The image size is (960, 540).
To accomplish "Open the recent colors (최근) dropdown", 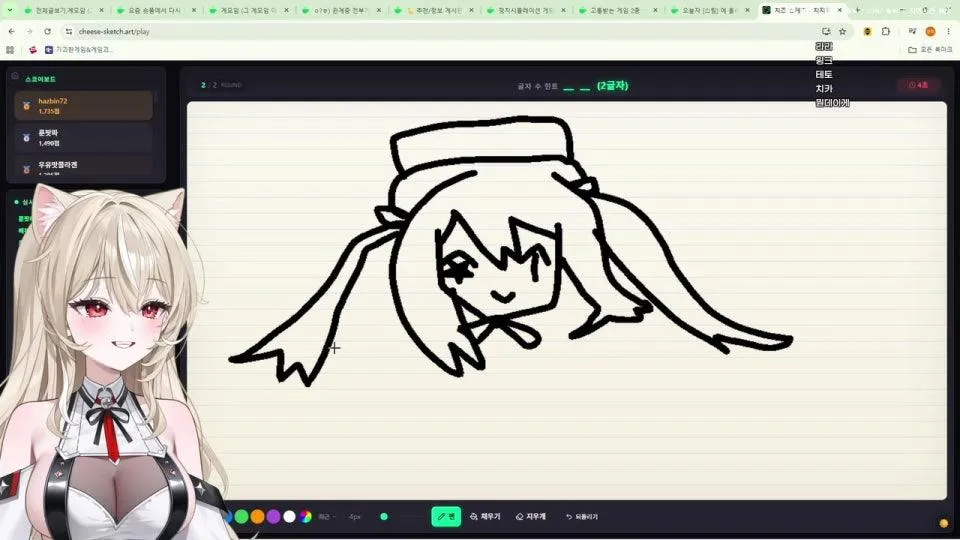I will [326, 517].
